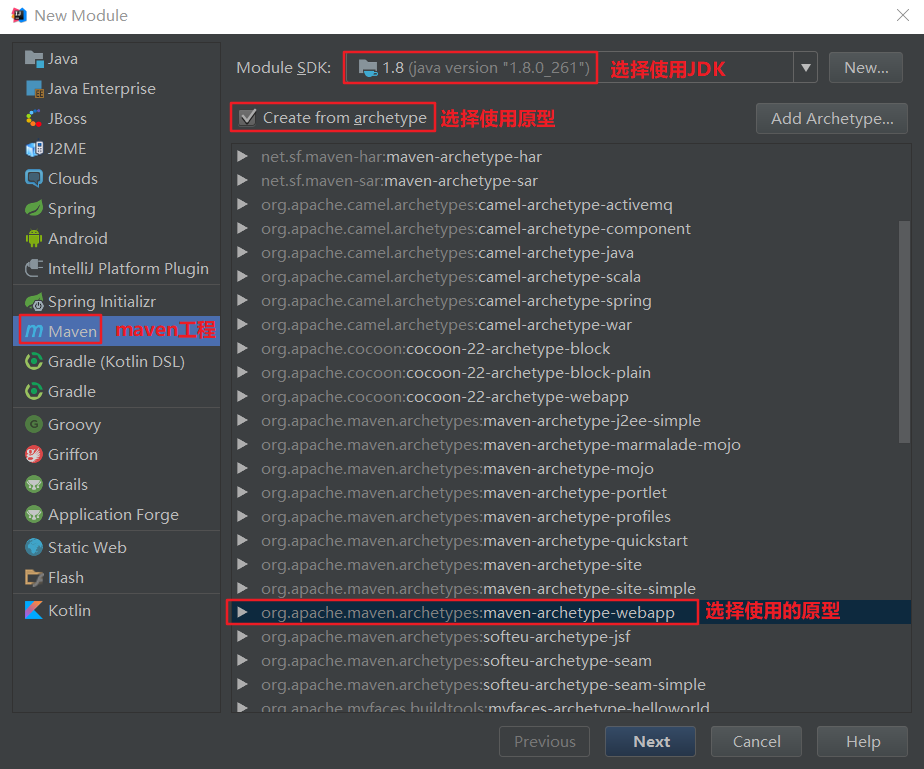Open the Module SDK dropdown arrow
This screenshot has height=769, width=924.
tap(806, 68)
